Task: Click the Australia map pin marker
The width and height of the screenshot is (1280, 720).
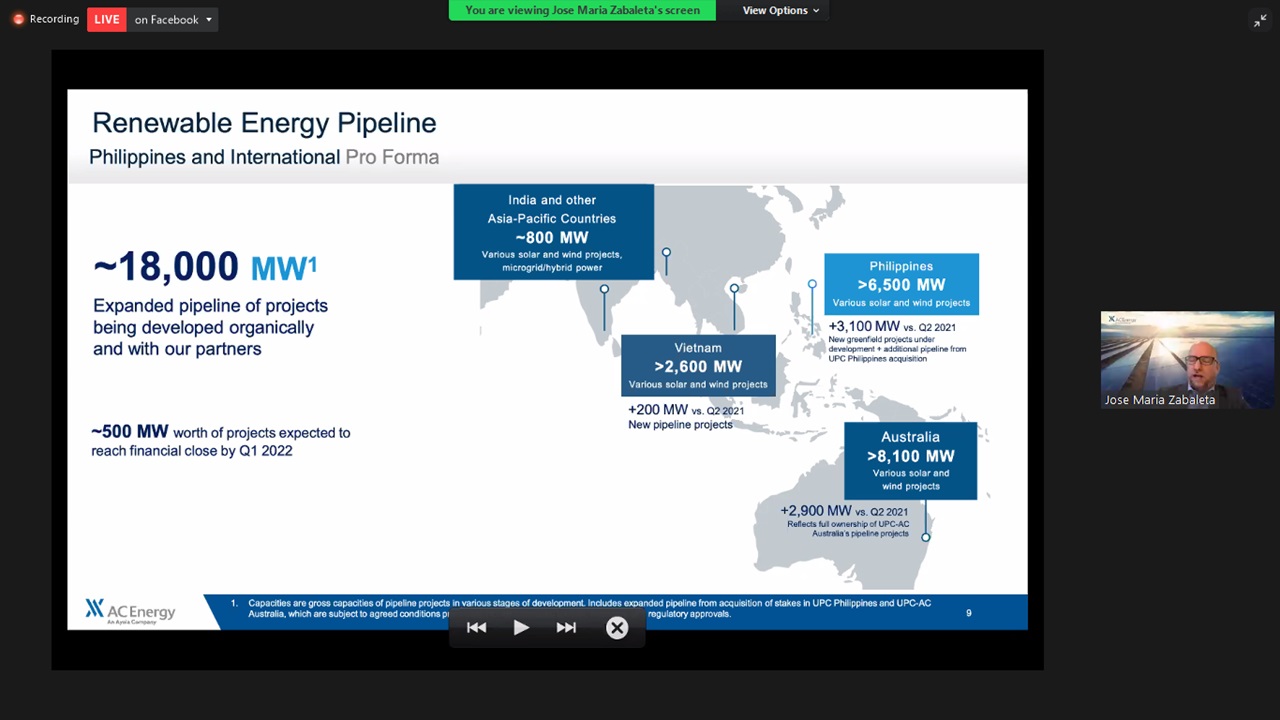Action: tap(926, 537)
